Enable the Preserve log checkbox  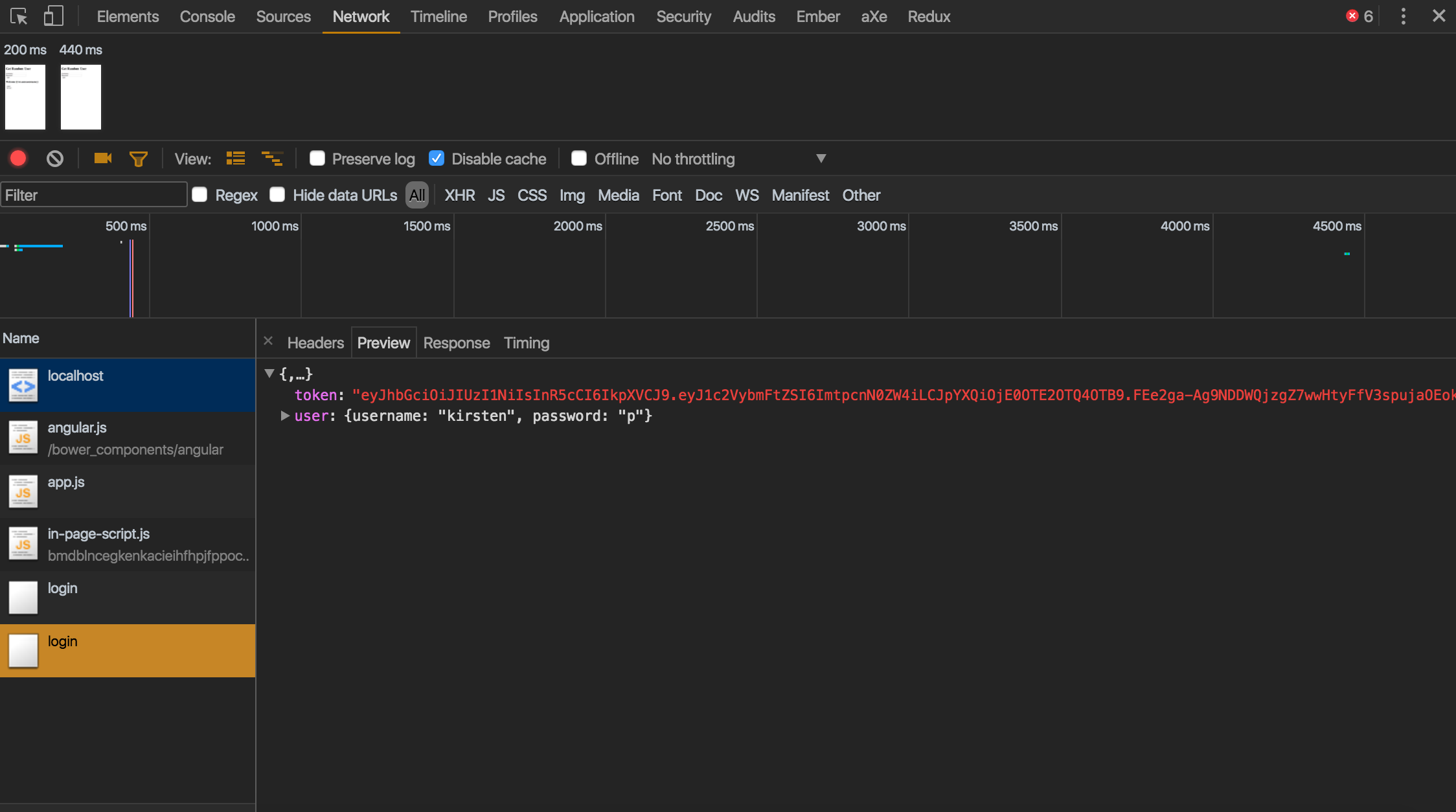(x=317, y=159)
